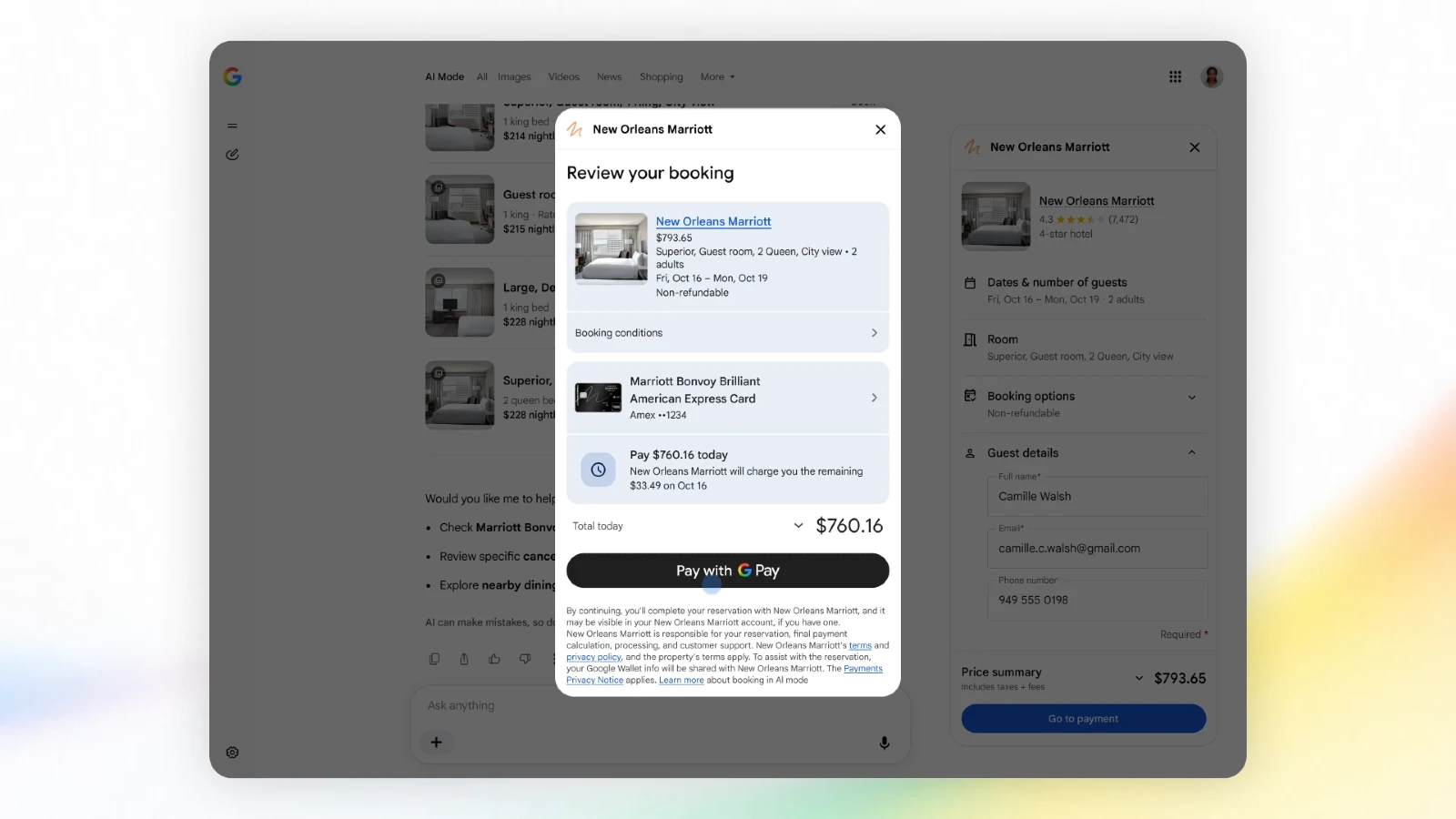This screenshot has height=819, width=1456.
Task: Close the New Orleans Marriott side panel
Action: point(1195,147)
